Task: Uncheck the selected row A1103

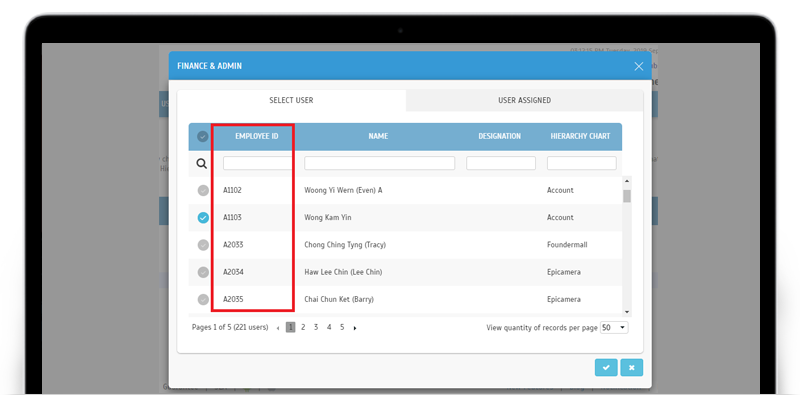Action: [203, 217]
